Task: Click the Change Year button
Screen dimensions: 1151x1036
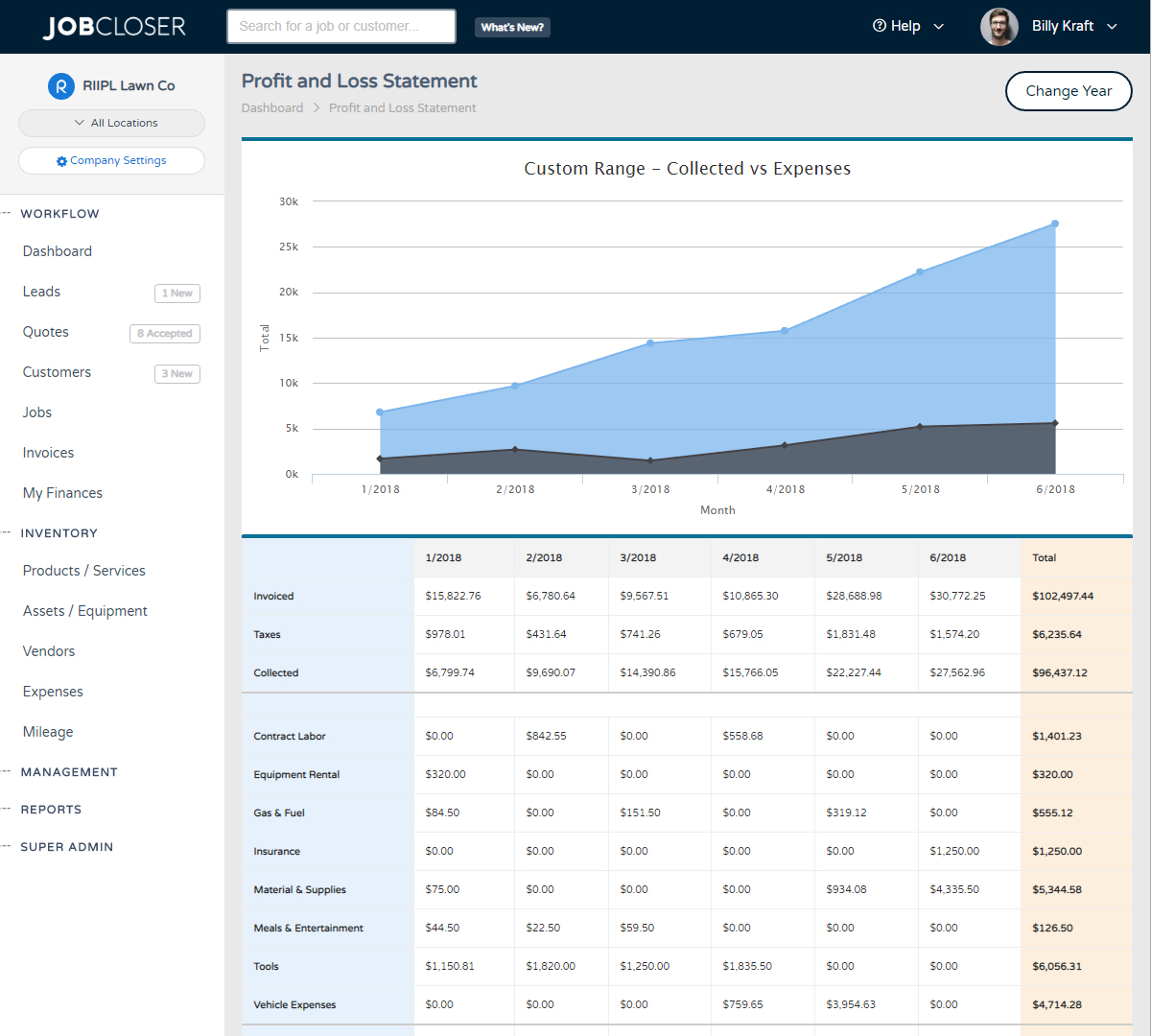Action: click(1068, 91)
